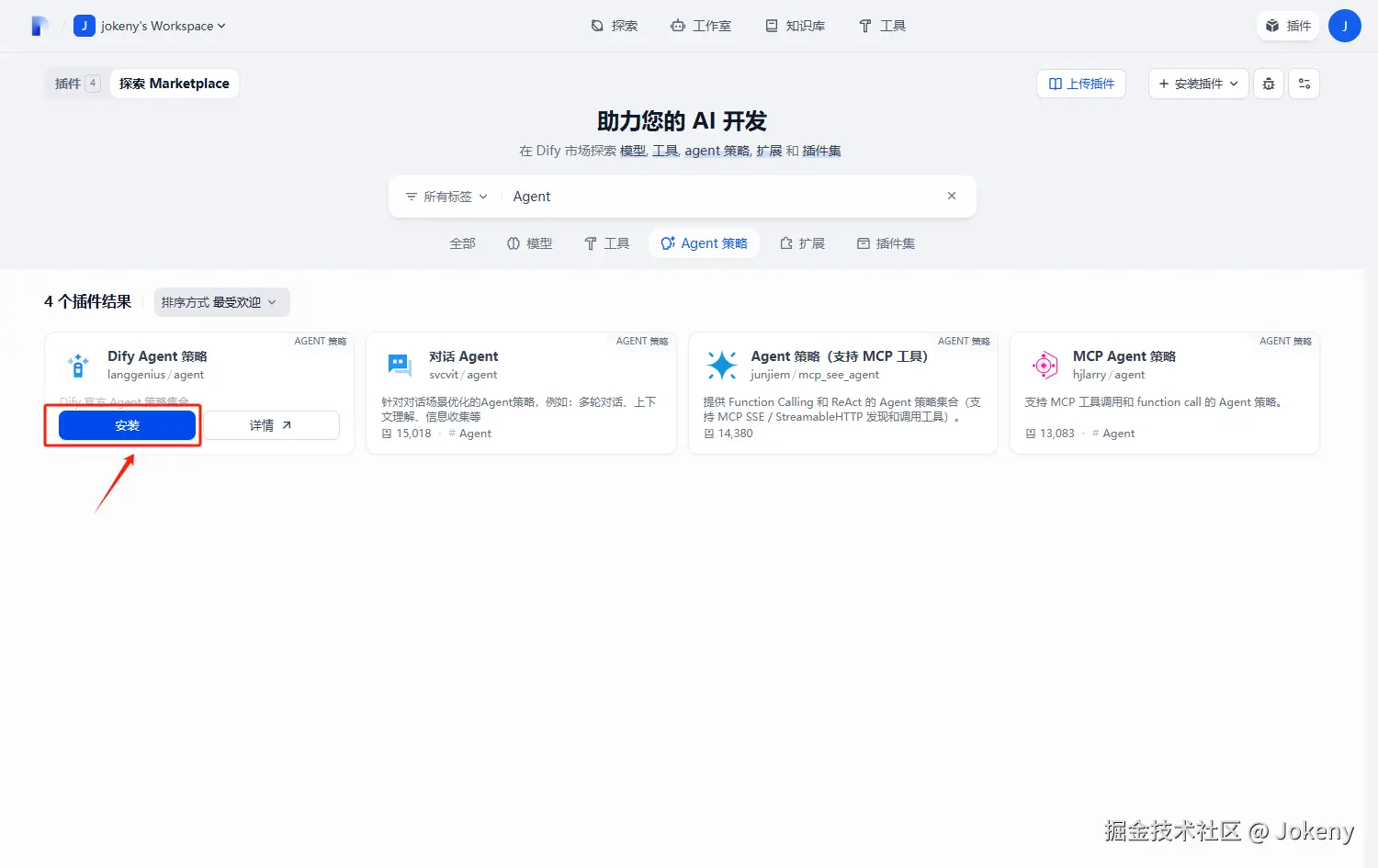Select the 探索 Marketplace tab
1378x868 pixels.
click(175, 84)
